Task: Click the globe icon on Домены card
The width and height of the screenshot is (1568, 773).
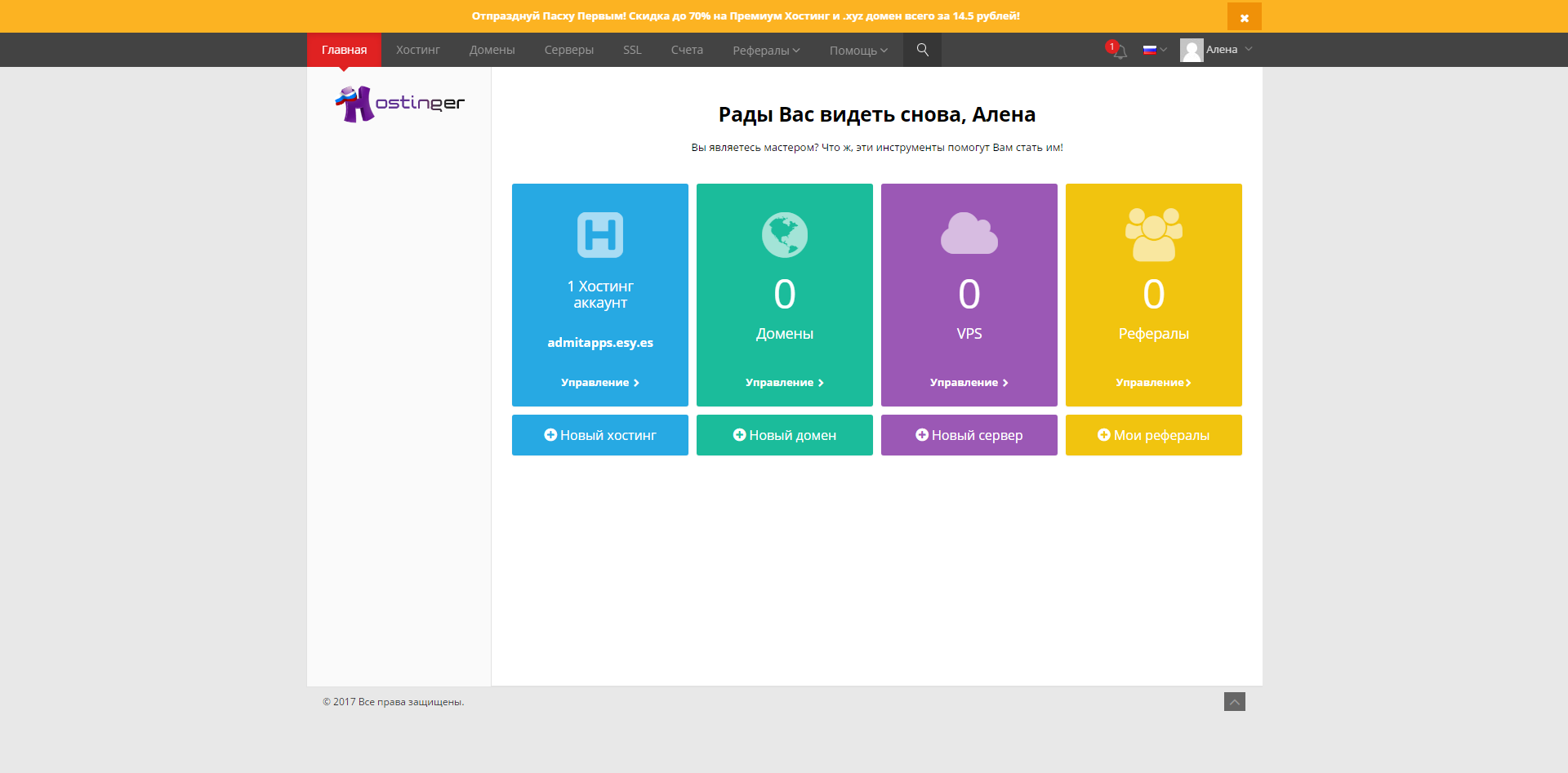Action: tap(785, 235)
